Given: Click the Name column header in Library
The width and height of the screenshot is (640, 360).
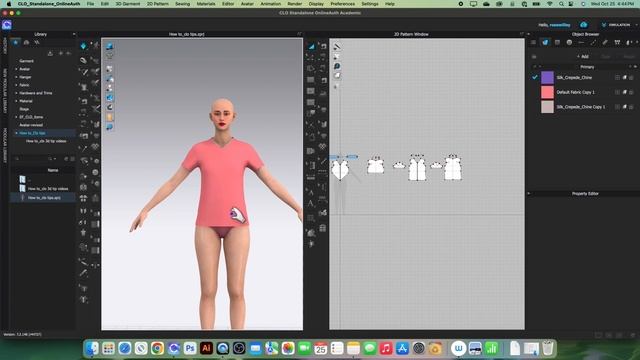Looking at the screenshot, I should [x=53, y=170].
